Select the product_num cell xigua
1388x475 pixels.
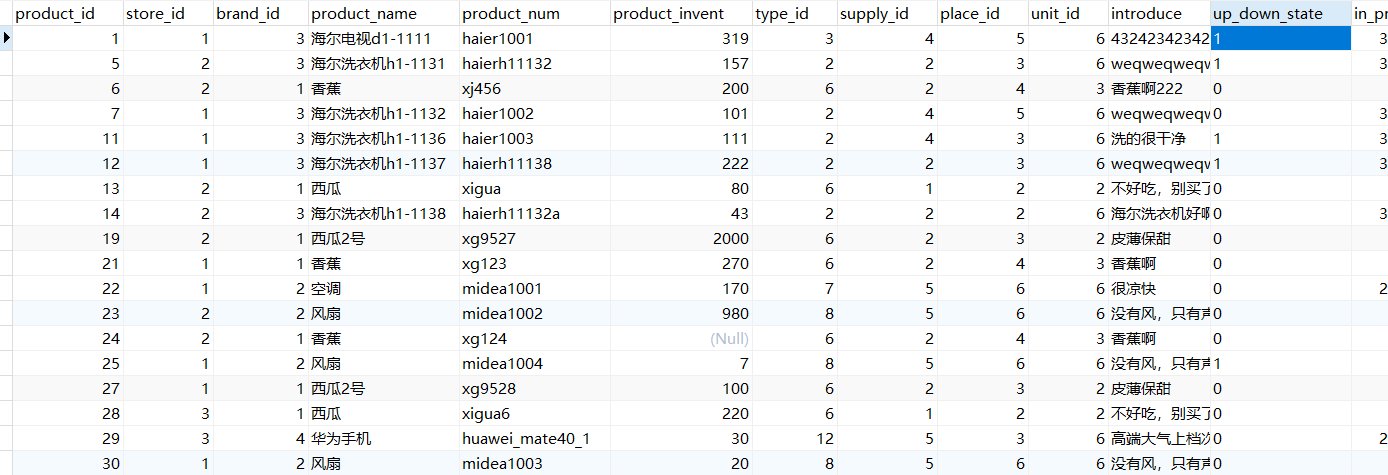coord(534,188)
